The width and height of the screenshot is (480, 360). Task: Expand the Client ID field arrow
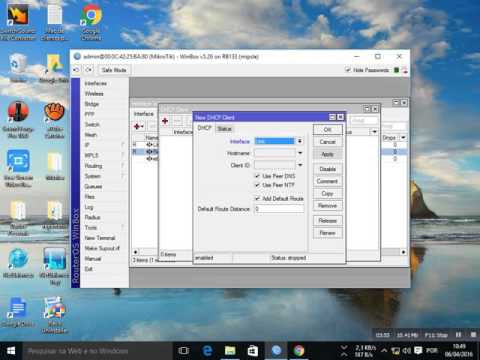(x=300, y=165)
